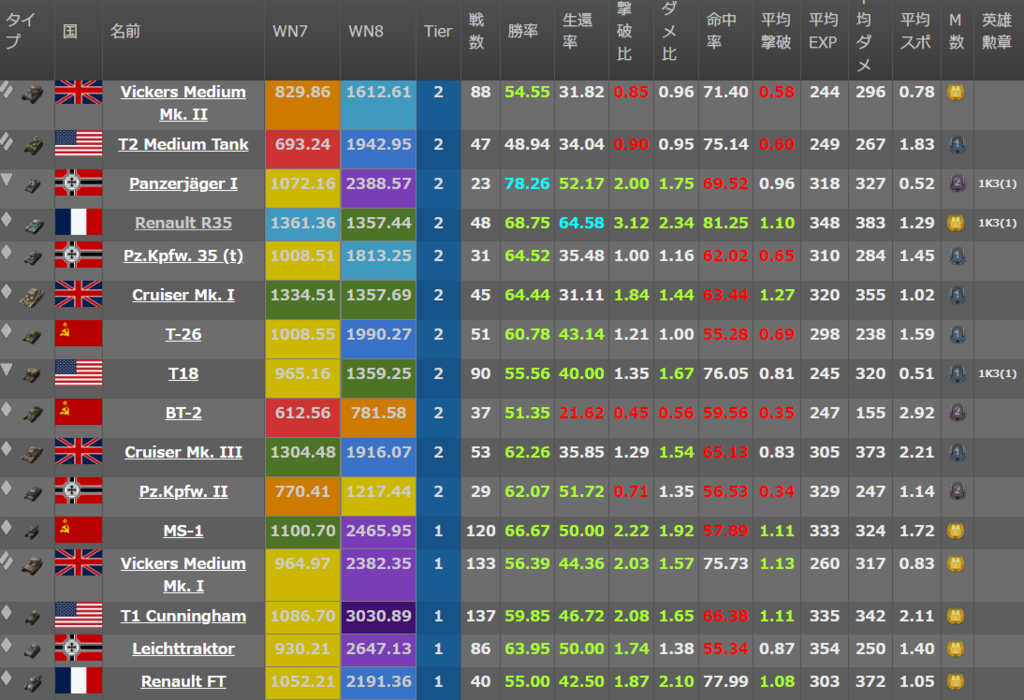This screenshot has height=700, width=1024.
Task: Sort table by 名前 column header
Action: (x=125, y=31)
